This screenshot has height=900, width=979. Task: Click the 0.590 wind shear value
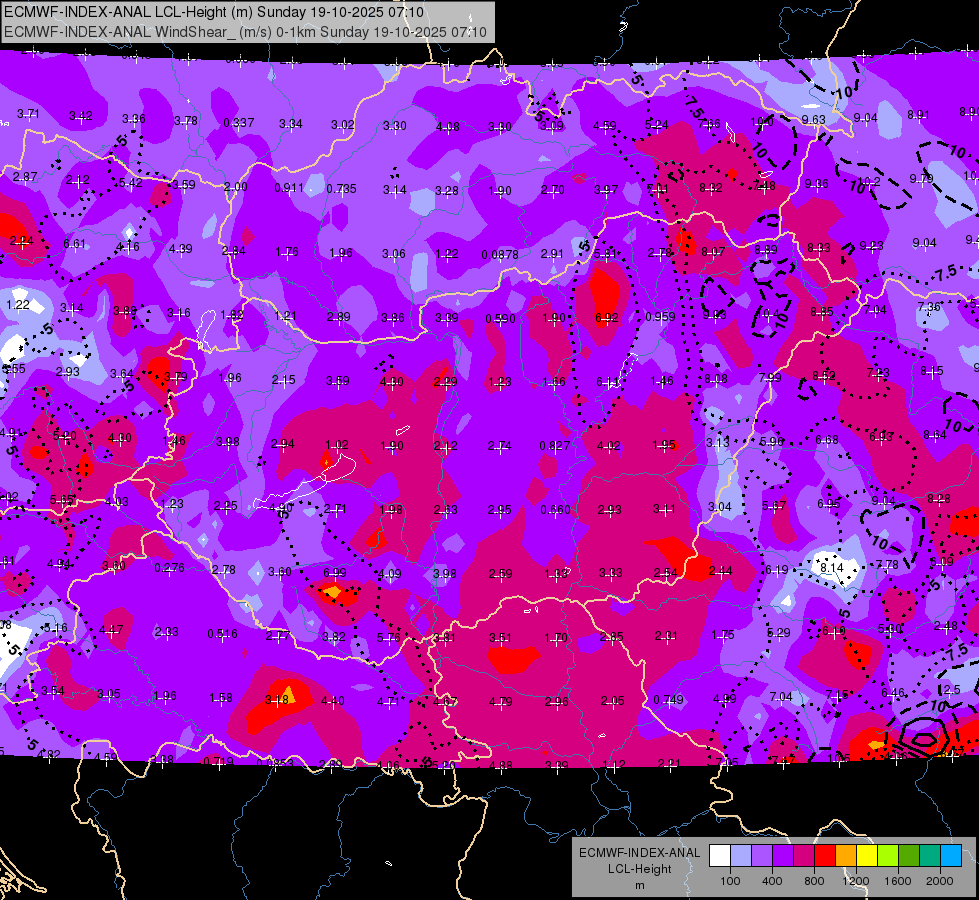501,319
